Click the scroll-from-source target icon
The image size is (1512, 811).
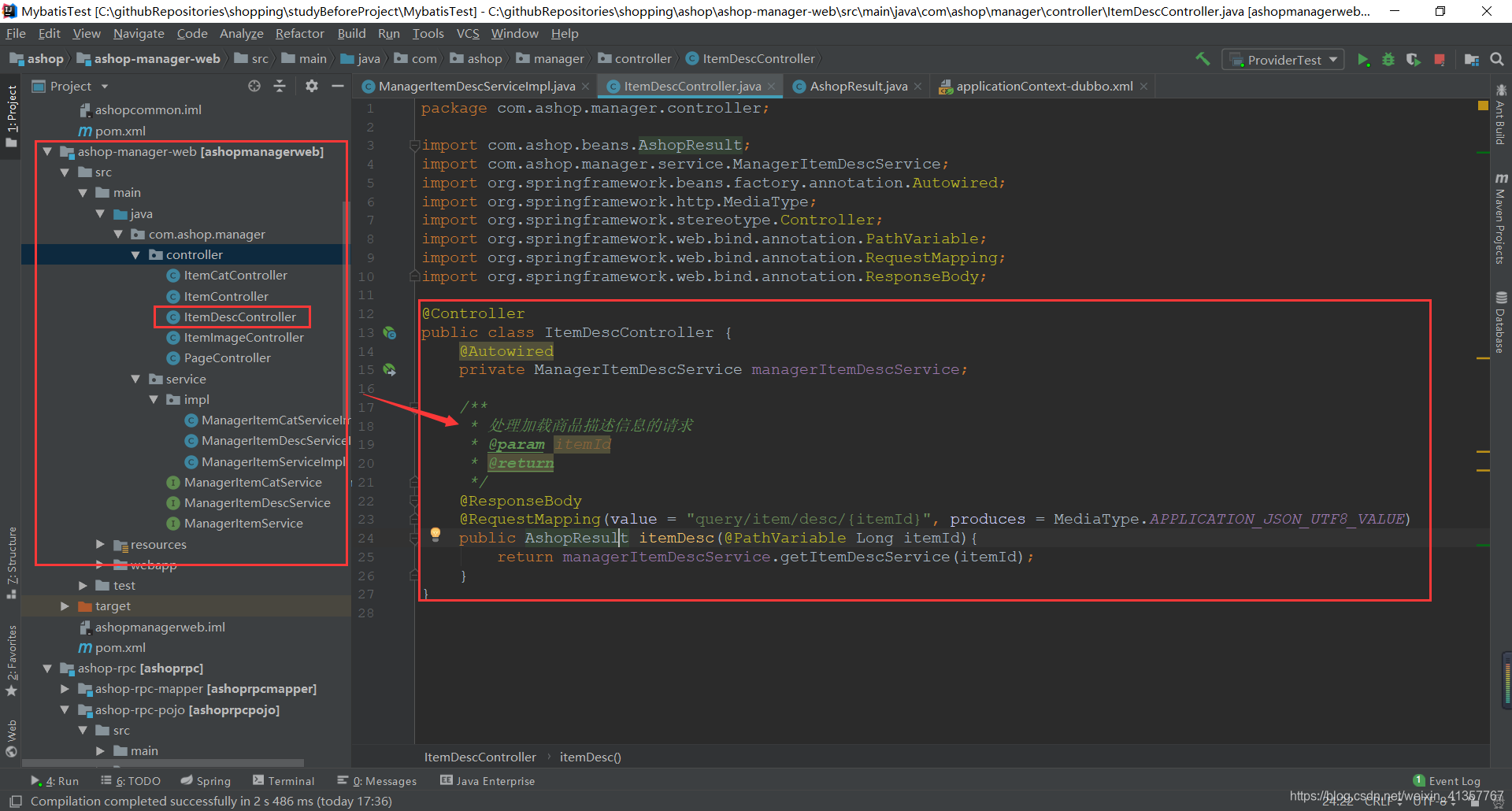click(254, 86)
